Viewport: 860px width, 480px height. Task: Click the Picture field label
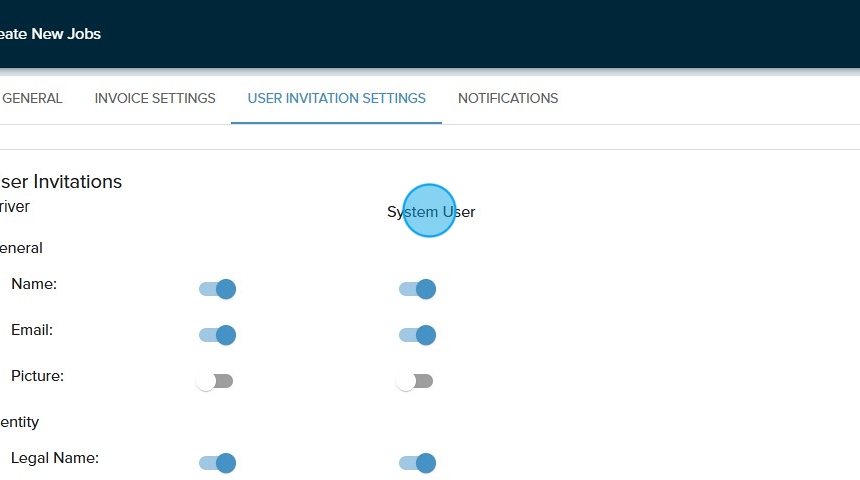coord(37,376)
